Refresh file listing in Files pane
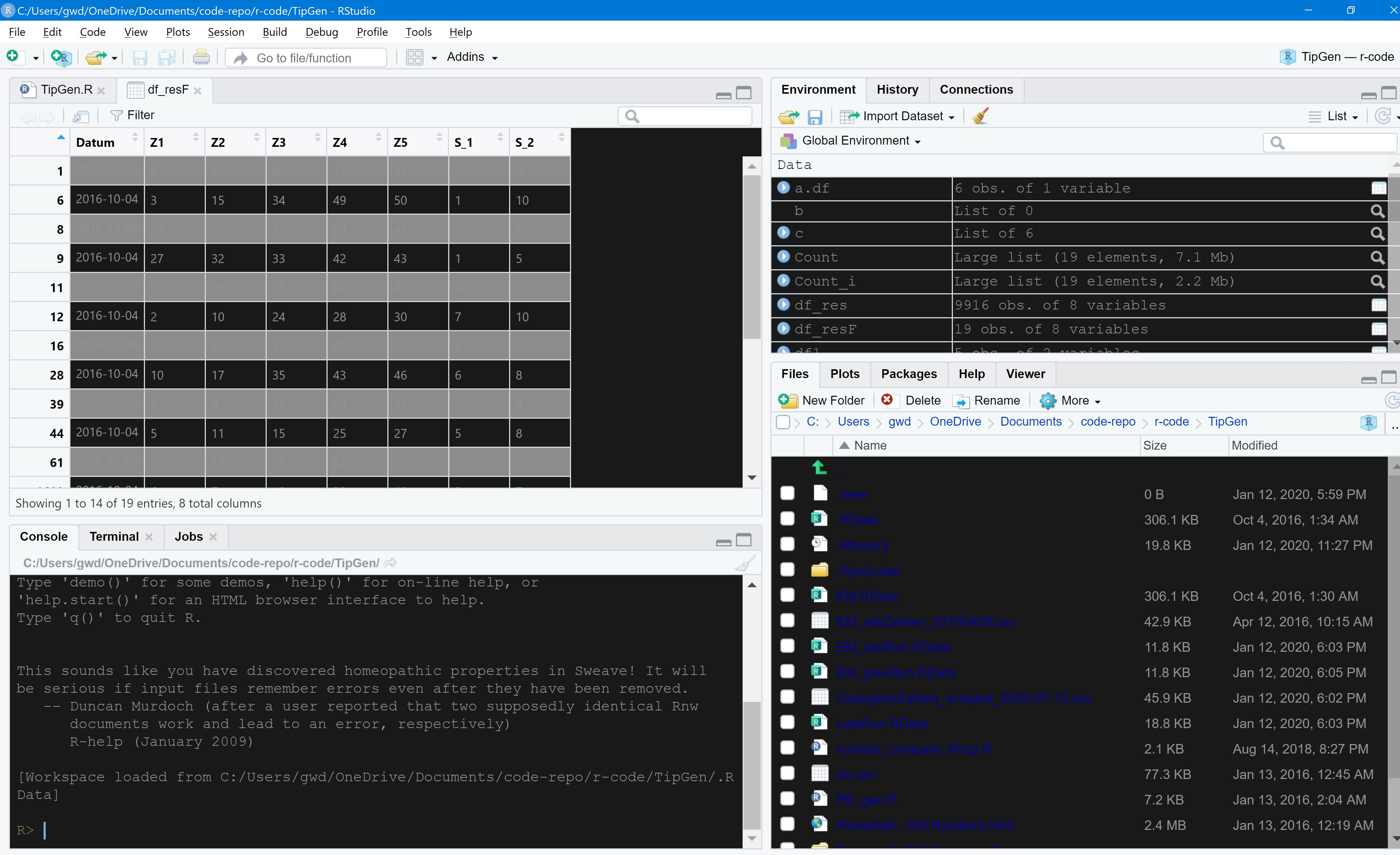Viewport: 1400px width, 855px height. tap(1392, 400)
